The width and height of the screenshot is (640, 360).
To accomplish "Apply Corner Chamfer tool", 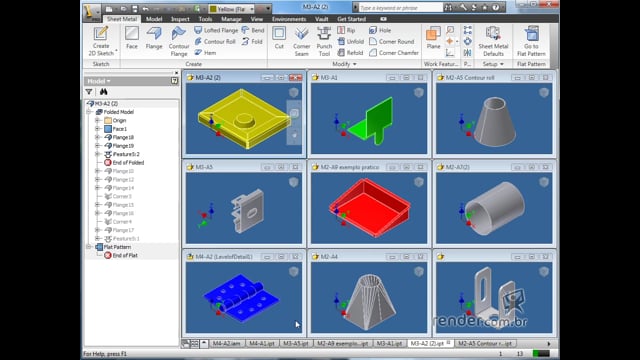I will [x=394, y=53].
